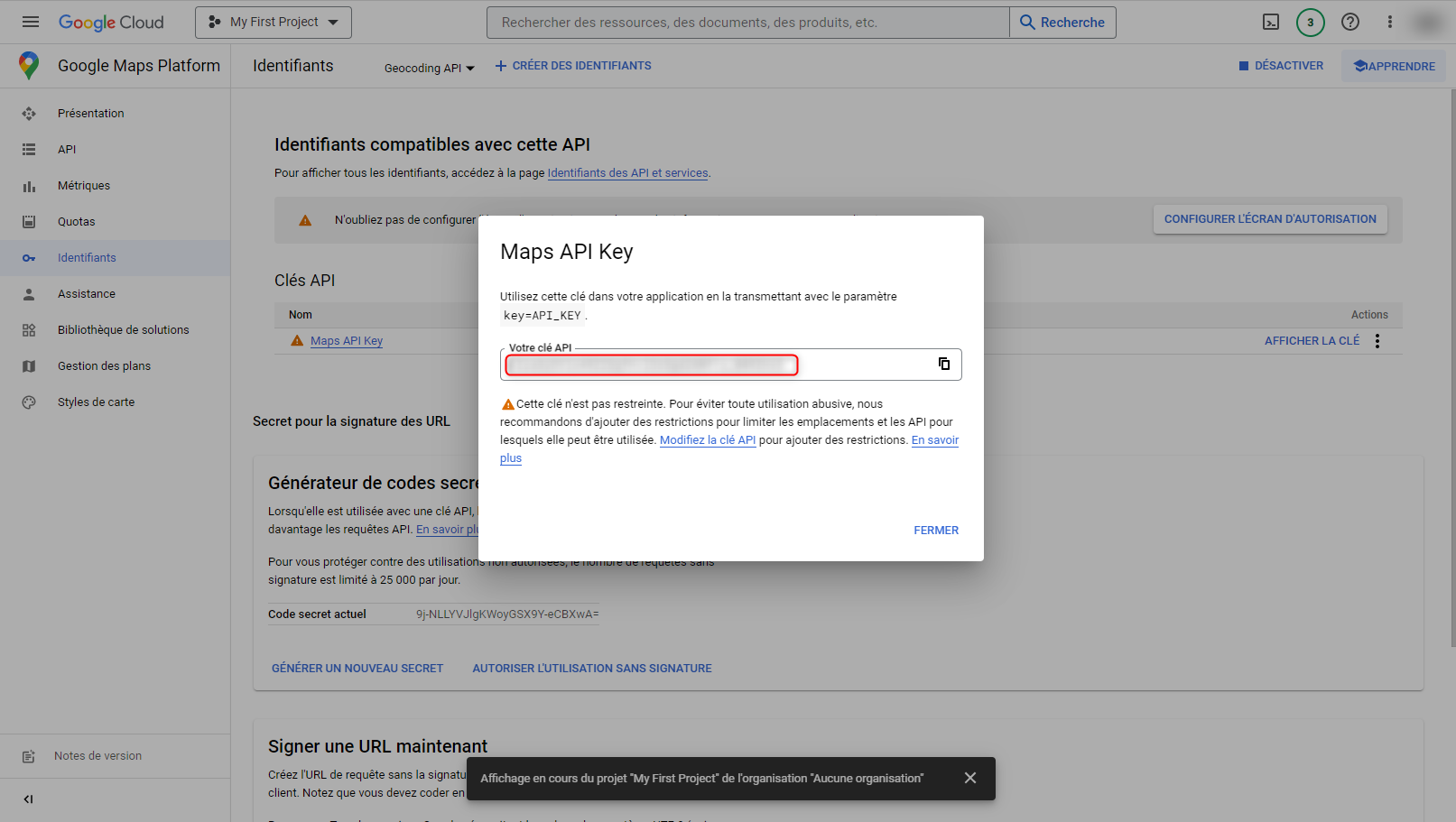Click the Google Maps Platform pin logo
This screenshot has height=822, width=1456.
coord(29,66)
